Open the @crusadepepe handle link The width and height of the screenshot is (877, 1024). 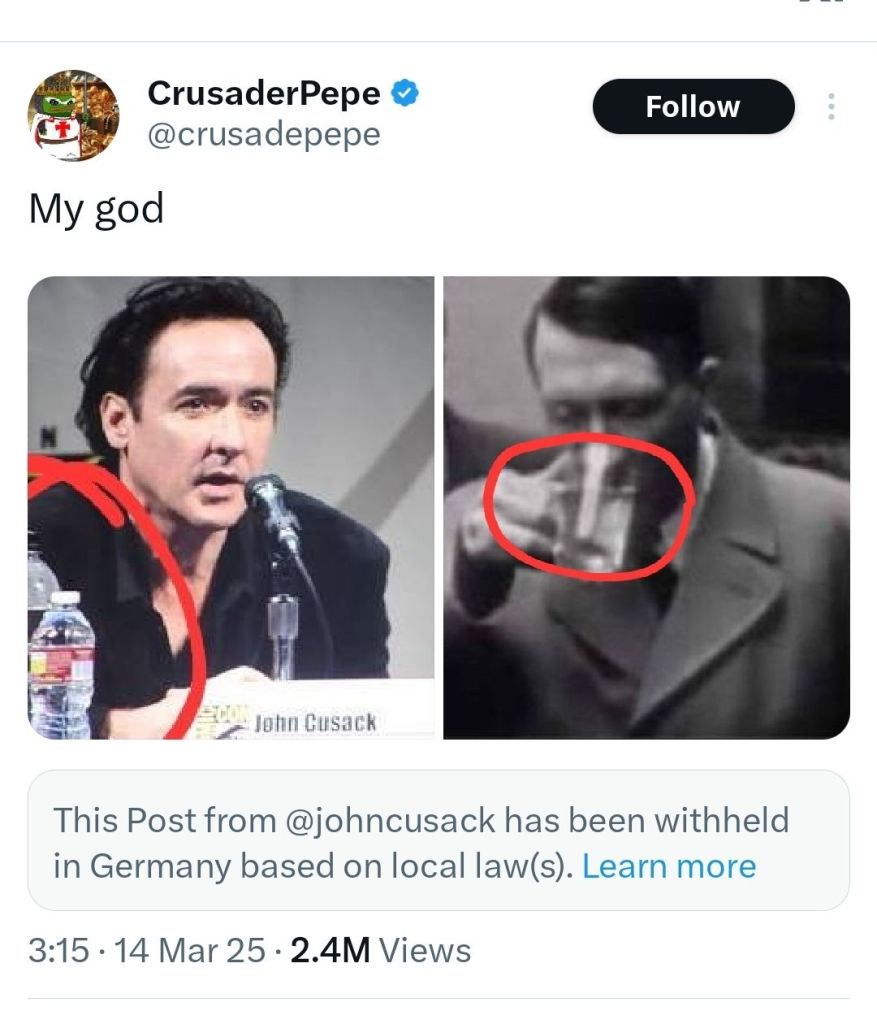[x=264, y=134]
